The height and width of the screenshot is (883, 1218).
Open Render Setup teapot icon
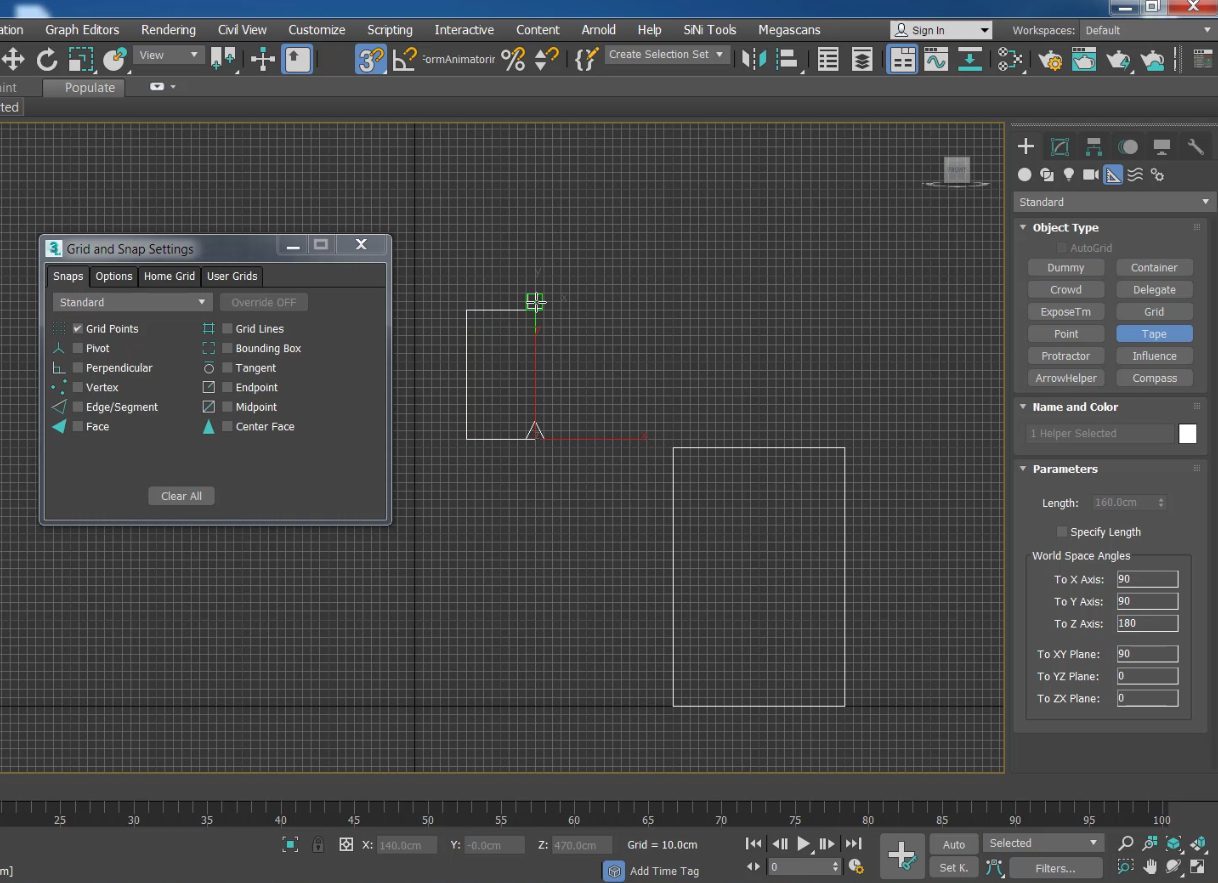point(1050,60)
